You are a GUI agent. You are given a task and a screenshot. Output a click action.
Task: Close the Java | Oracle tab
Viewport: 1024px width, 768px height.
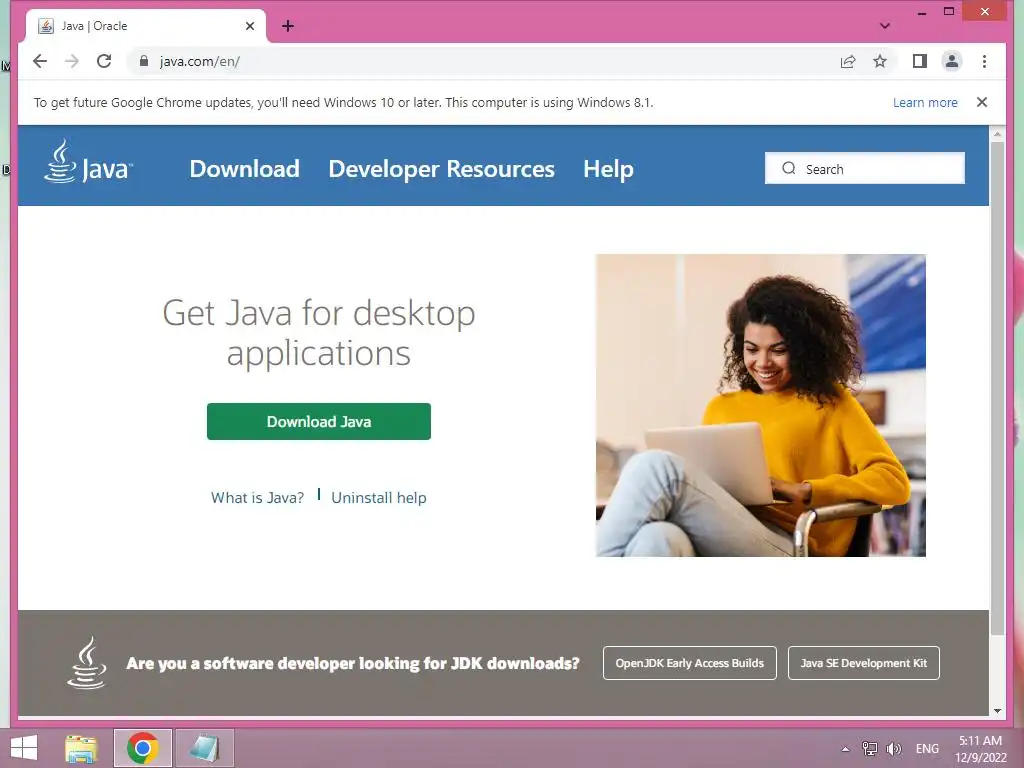(x=249, y=26)
